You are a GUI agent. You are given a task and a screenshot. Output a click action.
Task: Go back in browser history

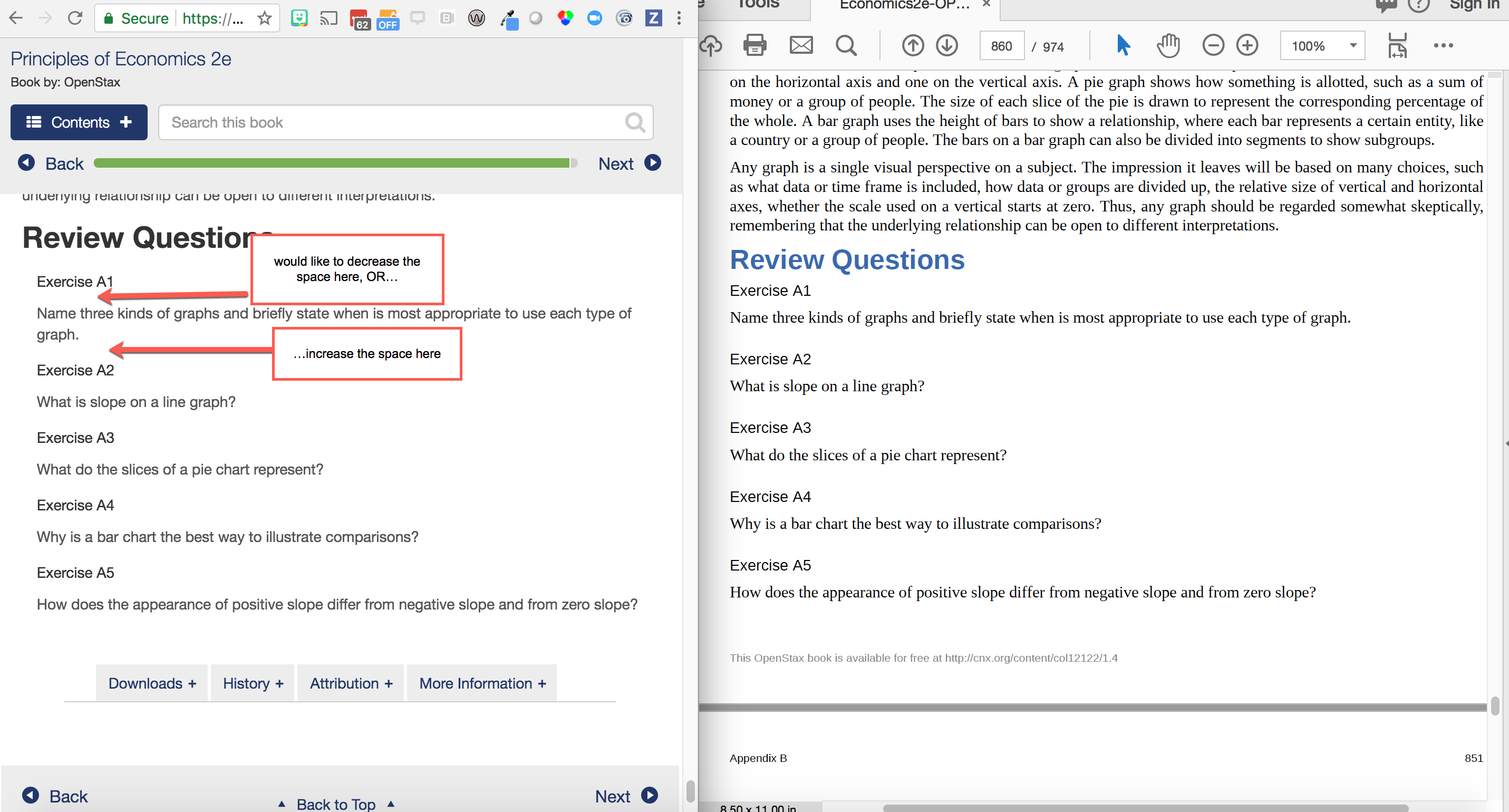coord(16,18)
